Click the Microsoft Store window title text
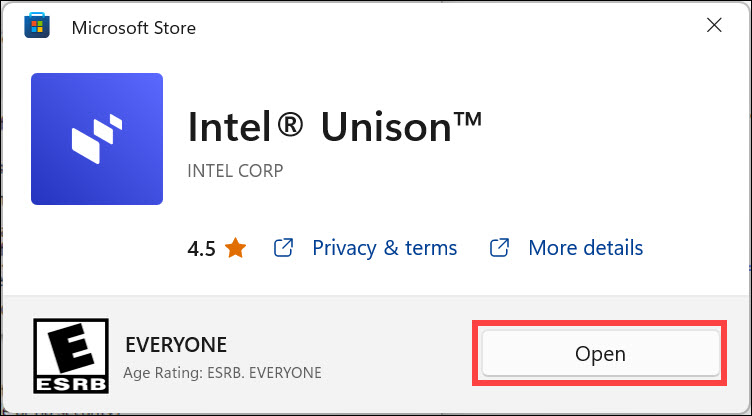 (134, 28)
